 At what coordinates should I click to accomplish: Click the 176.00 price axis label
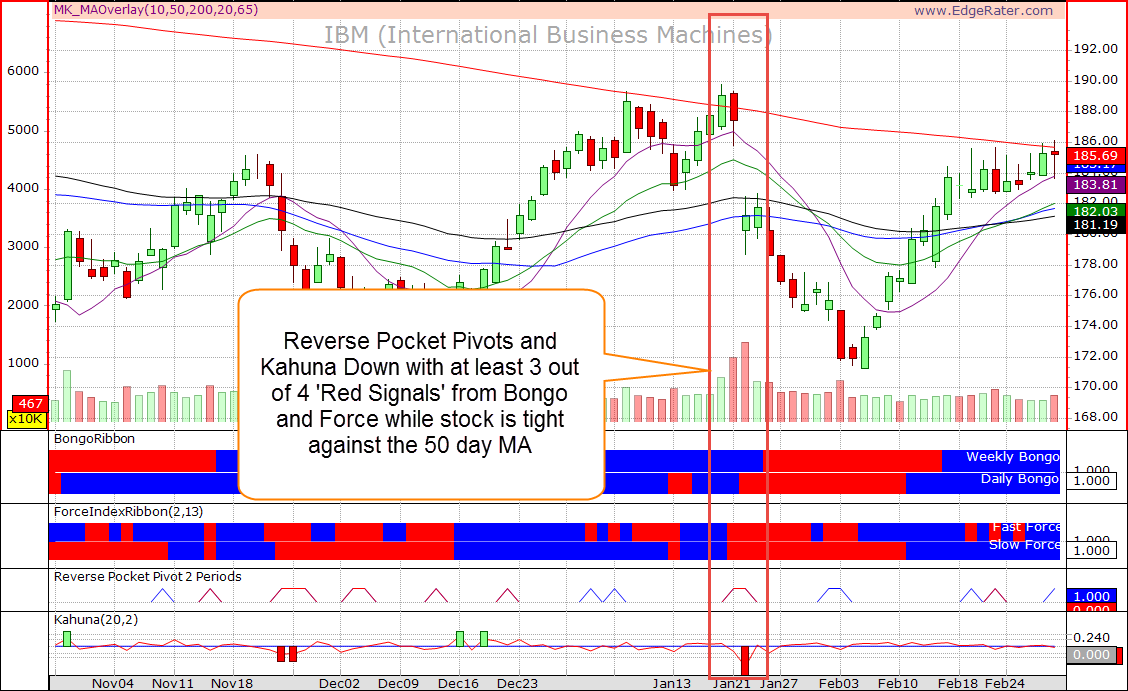pos(1096,294)
